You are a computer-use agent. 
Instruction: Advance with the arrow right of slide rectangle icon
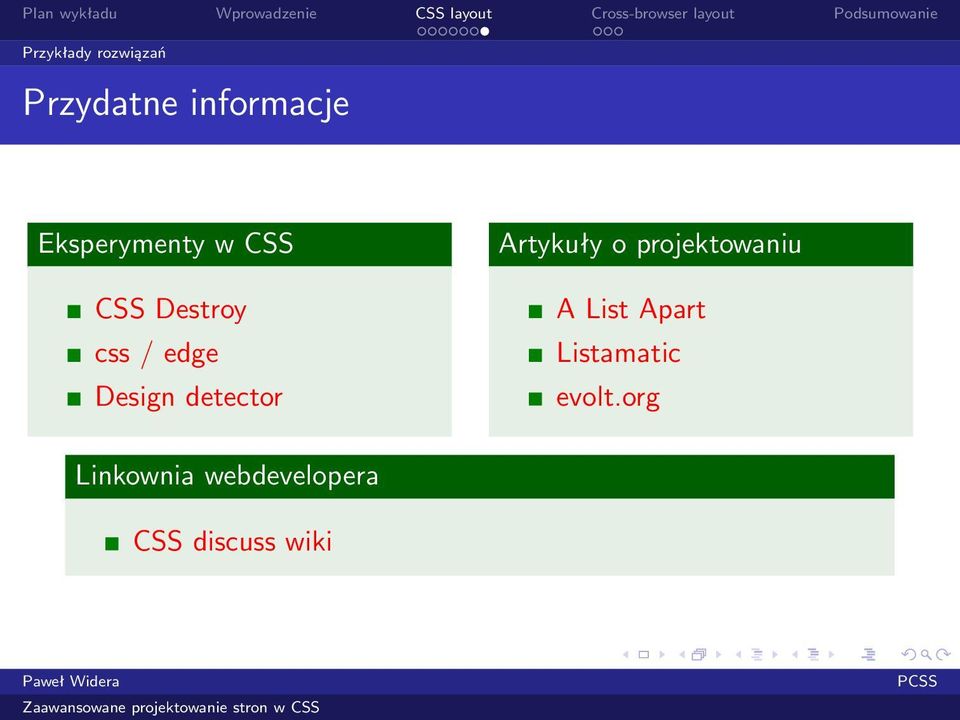tap(662, 654)
